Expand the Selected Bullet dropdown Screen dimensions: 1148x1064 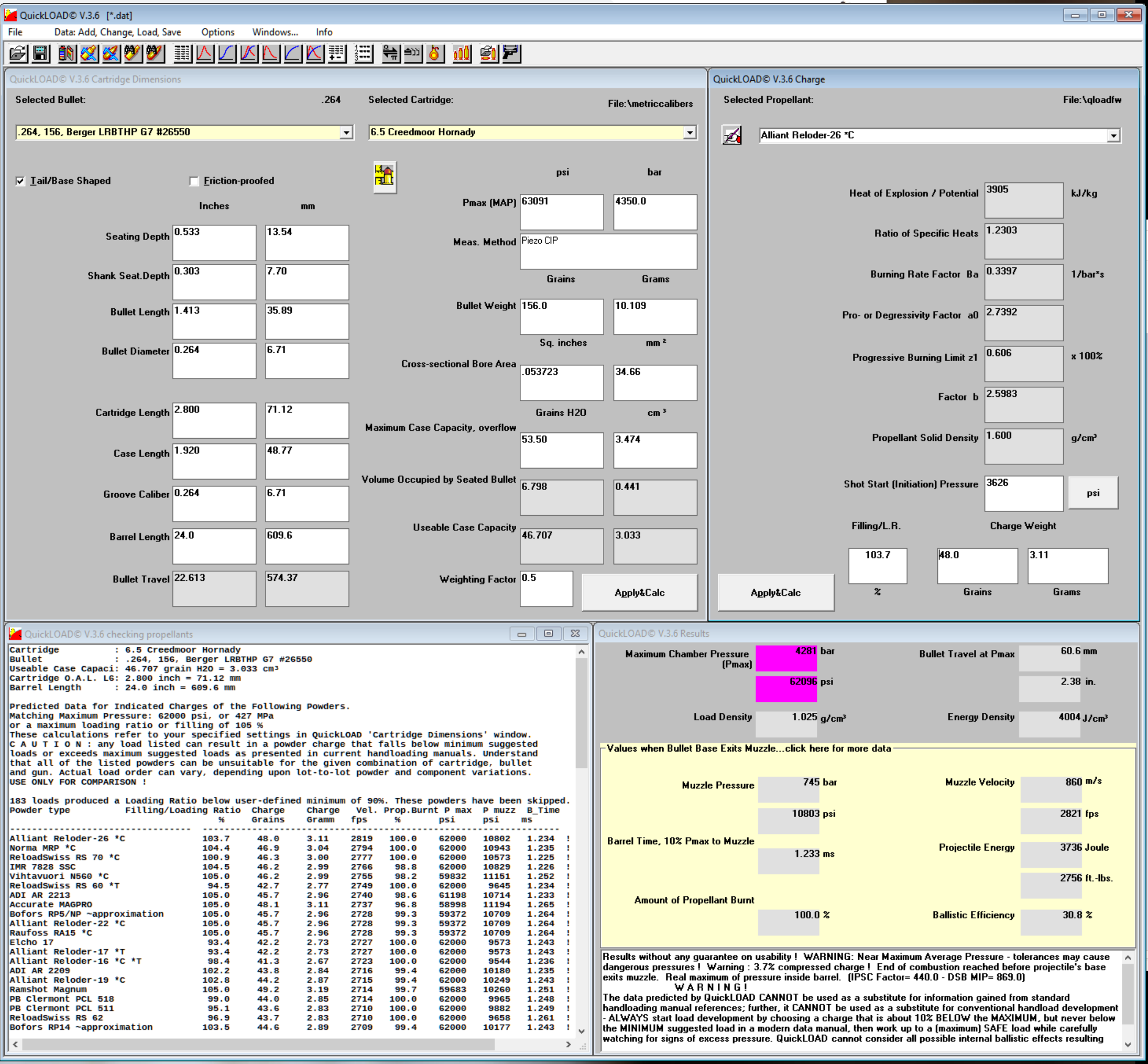click(x=346, y=133)
